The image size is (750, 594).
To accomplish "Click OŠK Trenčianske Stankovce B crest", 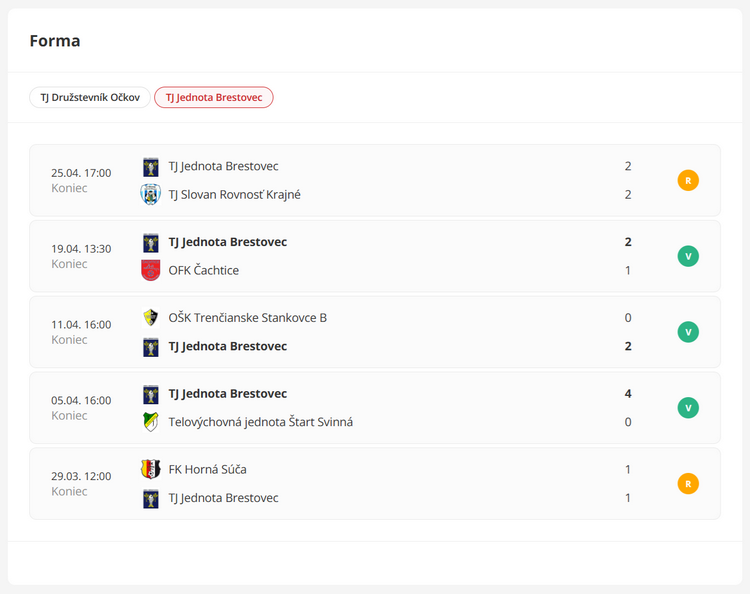I will [x=151, y=318].
